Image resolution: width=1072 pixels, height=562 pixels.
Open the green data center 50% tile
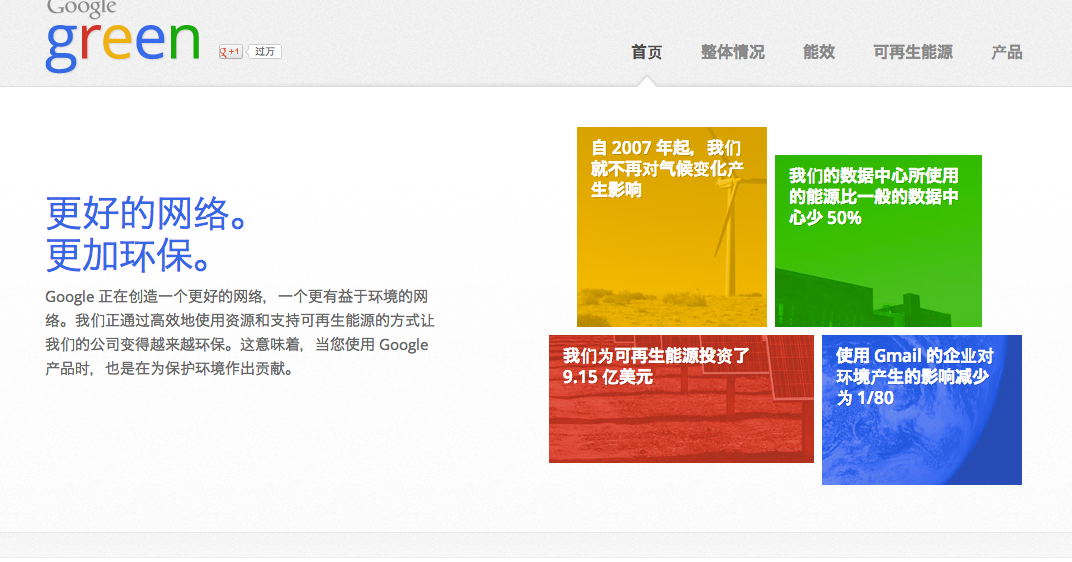(x=878, y=241)
